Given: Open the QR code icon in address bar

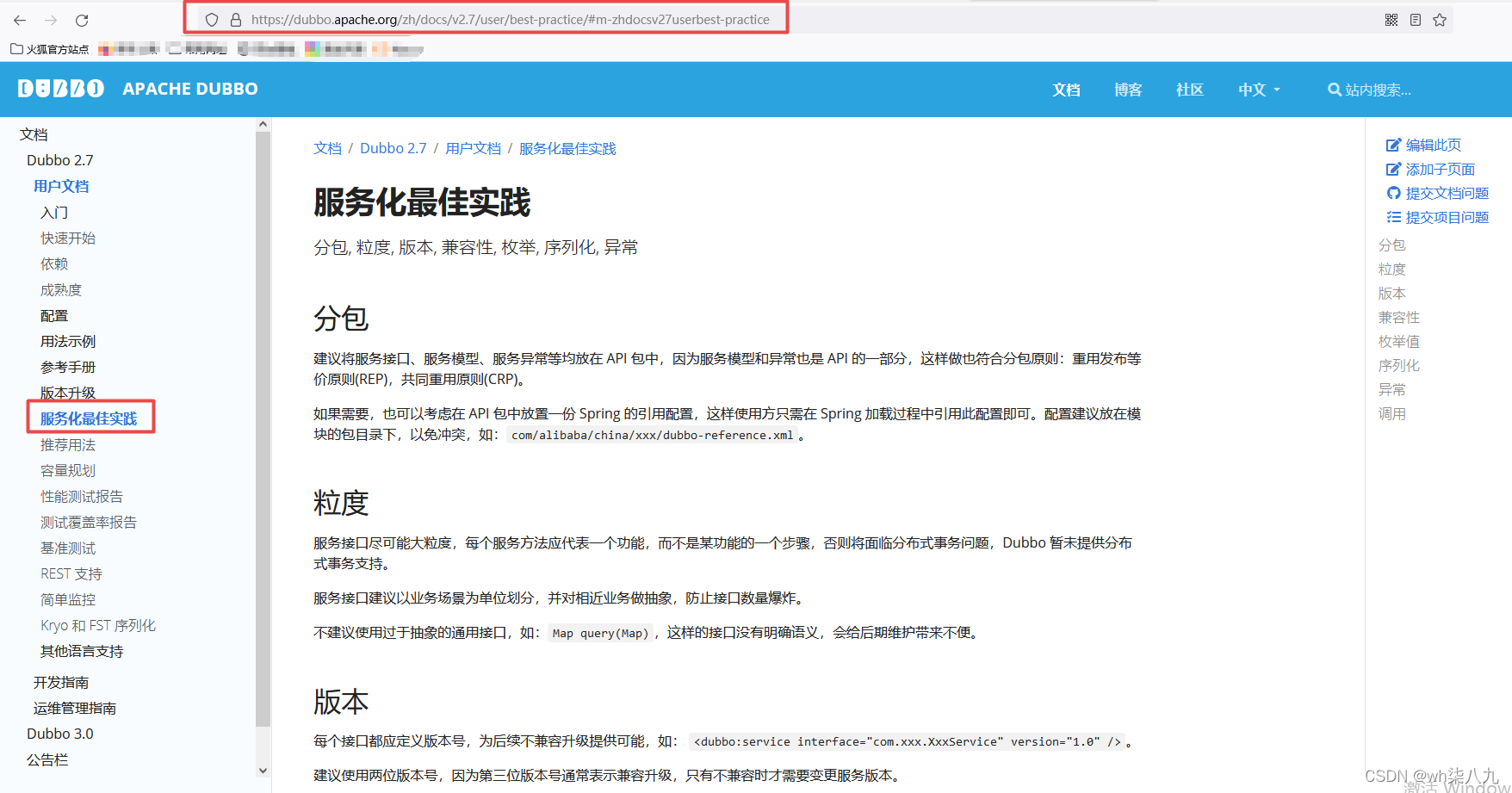Looking at the screenshot, I should click(x=1391, y=20).
